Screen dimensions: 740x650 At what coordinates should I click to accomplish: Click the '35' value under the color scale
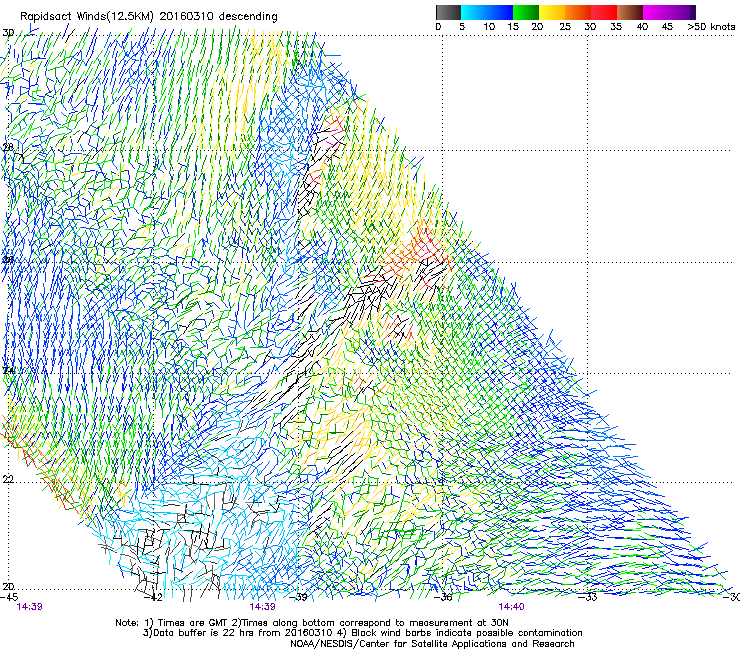(x=616, y=27)
